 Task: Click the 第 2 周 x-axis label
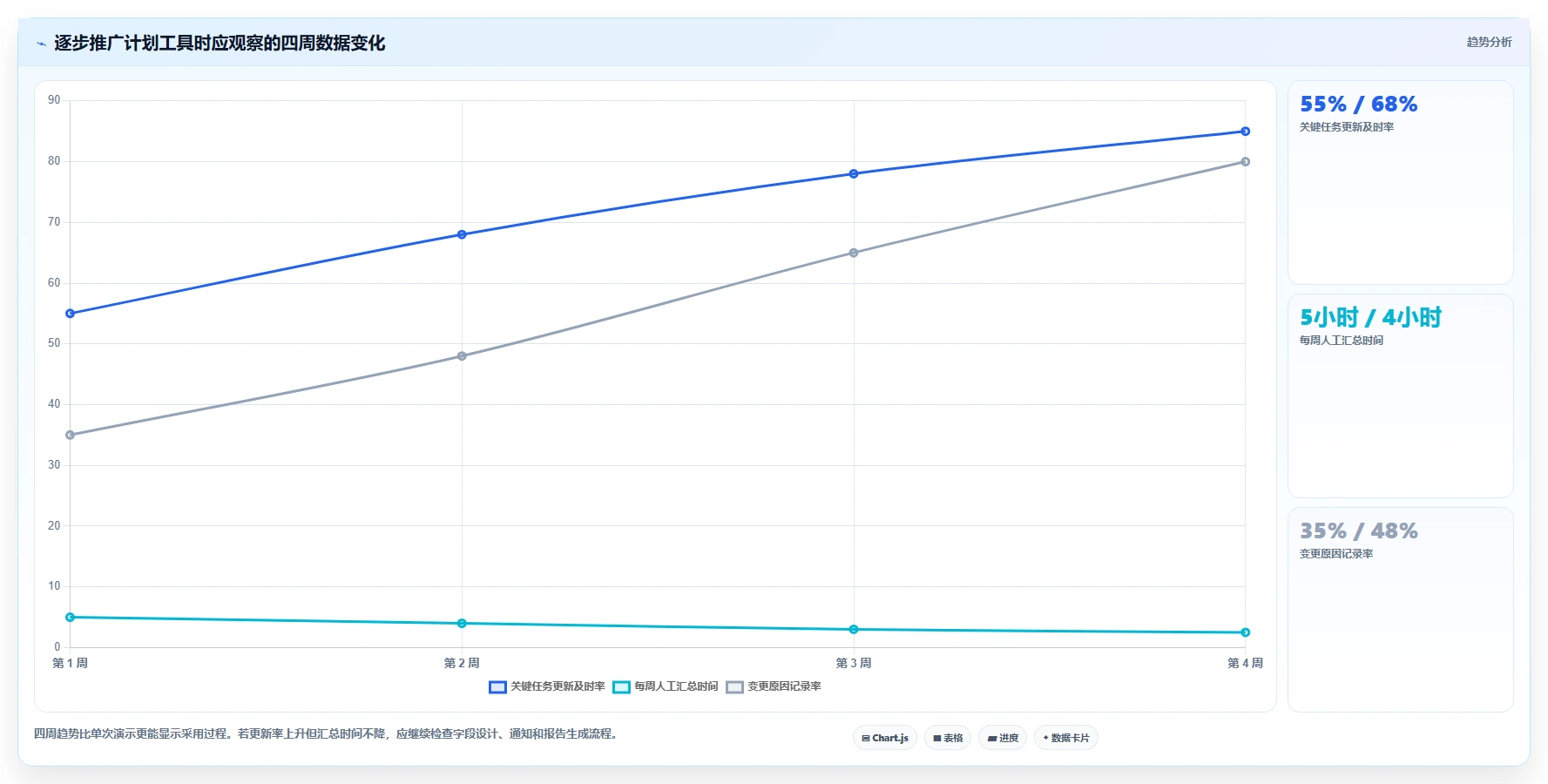462,663
